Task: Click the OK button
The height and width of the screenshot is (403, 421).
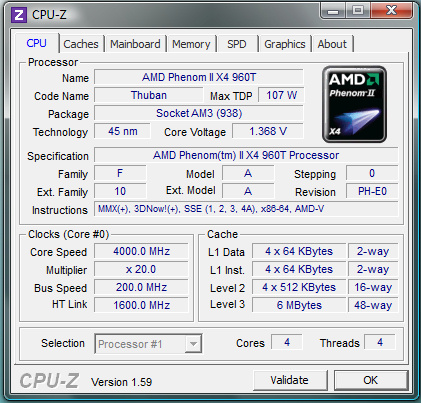Action: pos(371,380)
